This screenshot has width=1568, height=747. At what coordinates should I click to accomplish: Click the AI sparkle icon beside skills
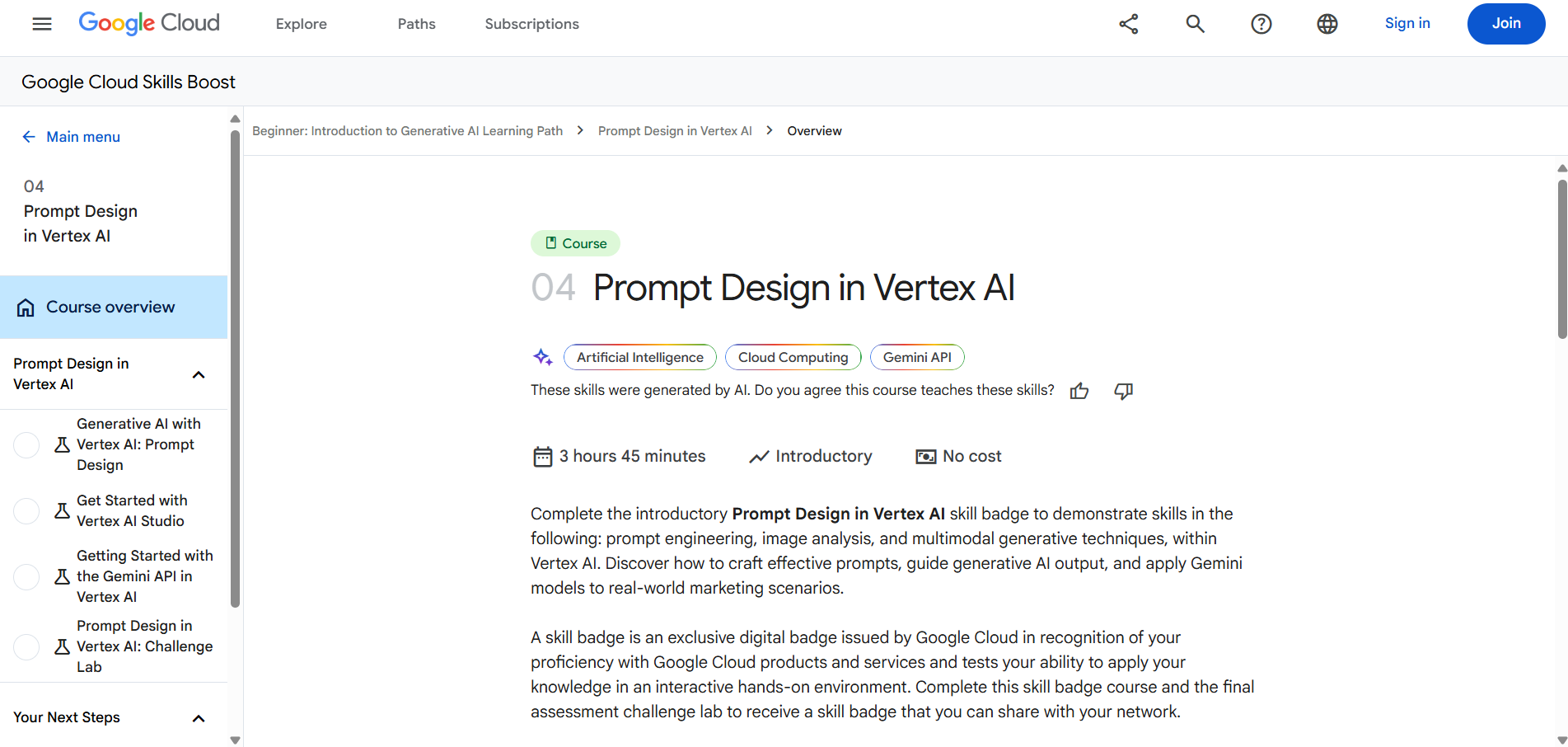pos(542,357)
